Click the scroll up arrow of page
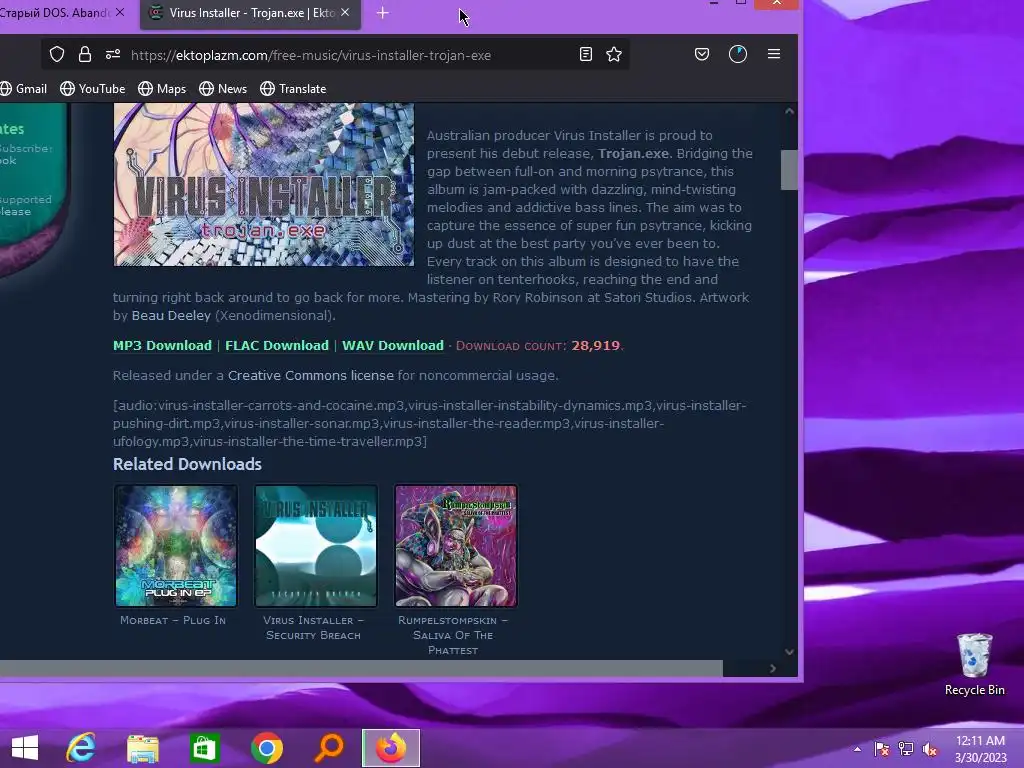 [x=789, y=111]
